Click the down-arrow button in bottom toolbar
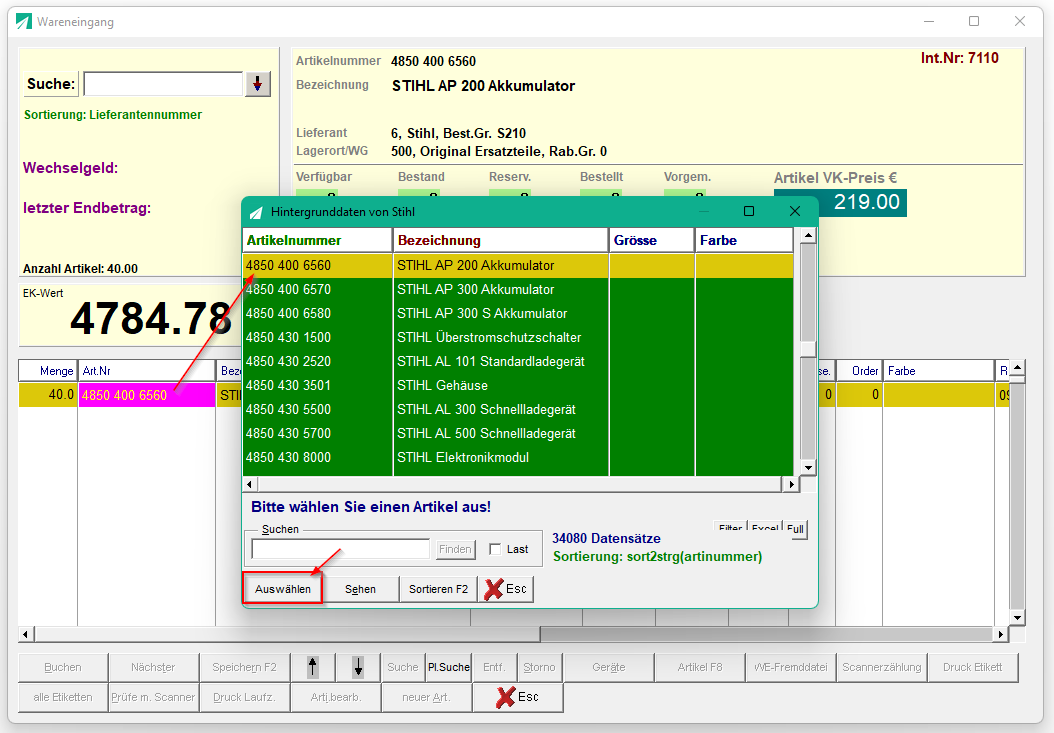This screenshot has width=1054, height=733. click(358, 667)
